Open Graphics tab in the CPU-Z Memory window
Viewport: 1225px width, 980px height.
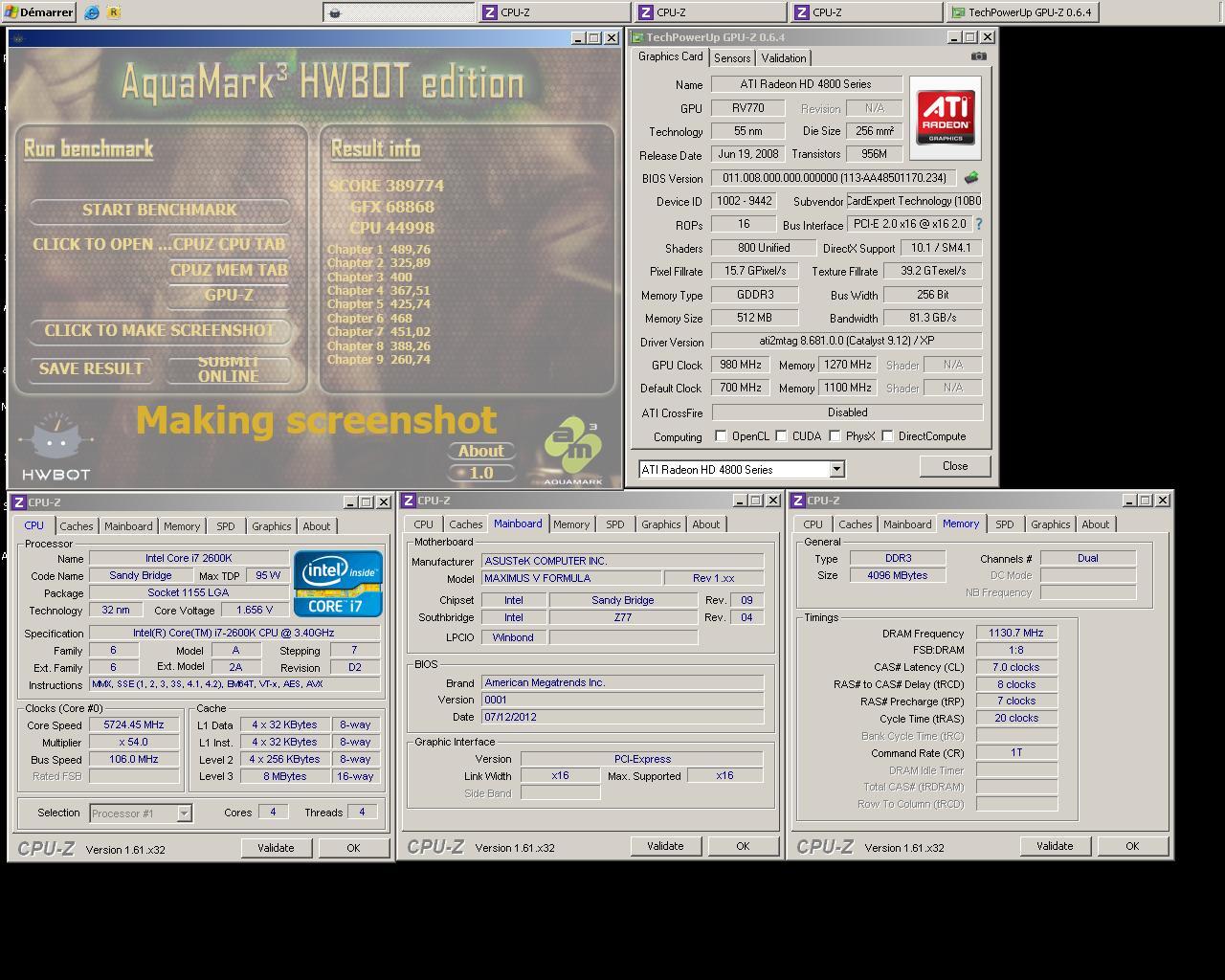coord(1050,524)
